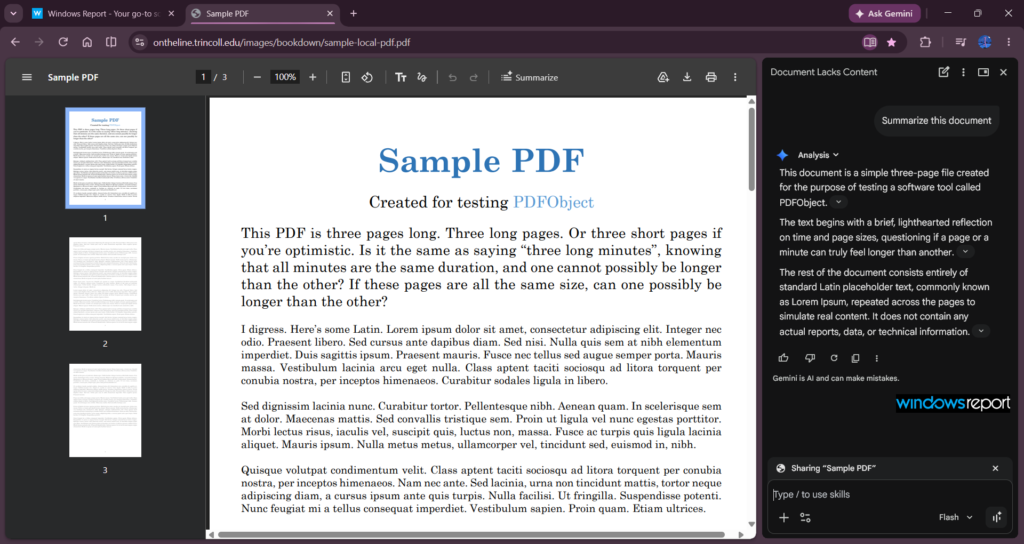Select the Sample PDF tab

[261, 14]
